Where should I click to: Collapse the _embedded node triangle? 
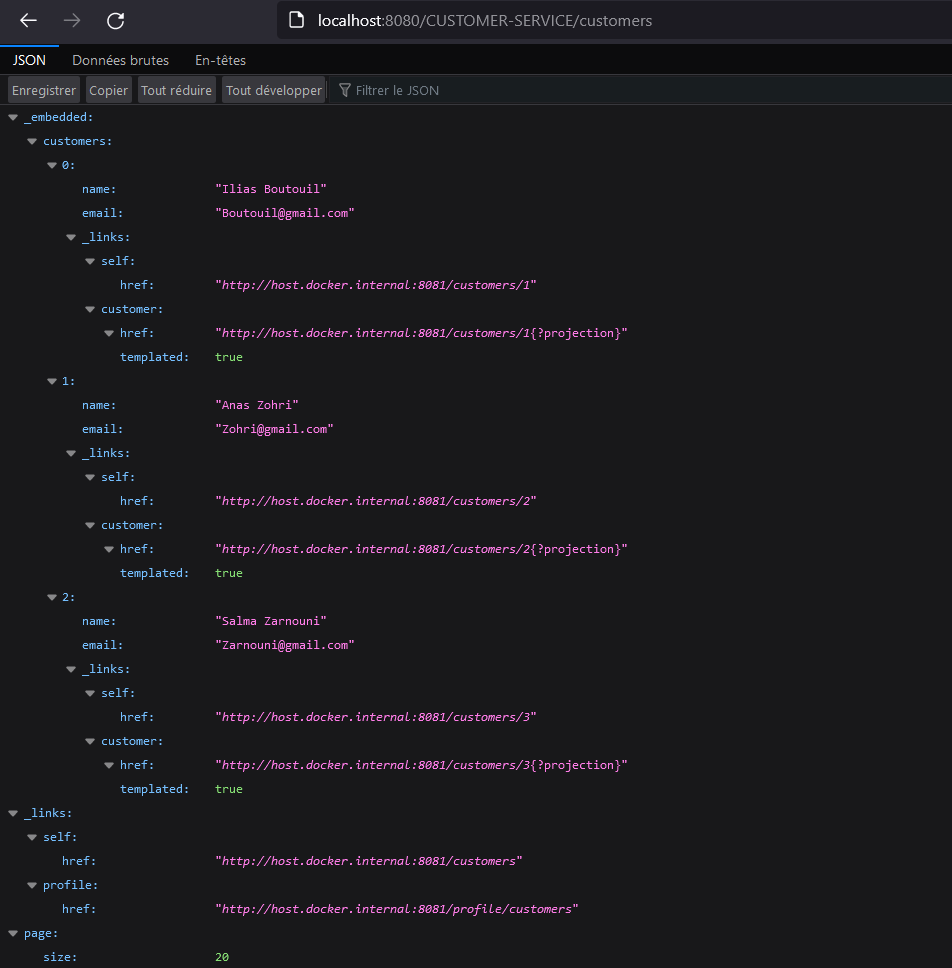pyautogui.click(x=12, y=116)
